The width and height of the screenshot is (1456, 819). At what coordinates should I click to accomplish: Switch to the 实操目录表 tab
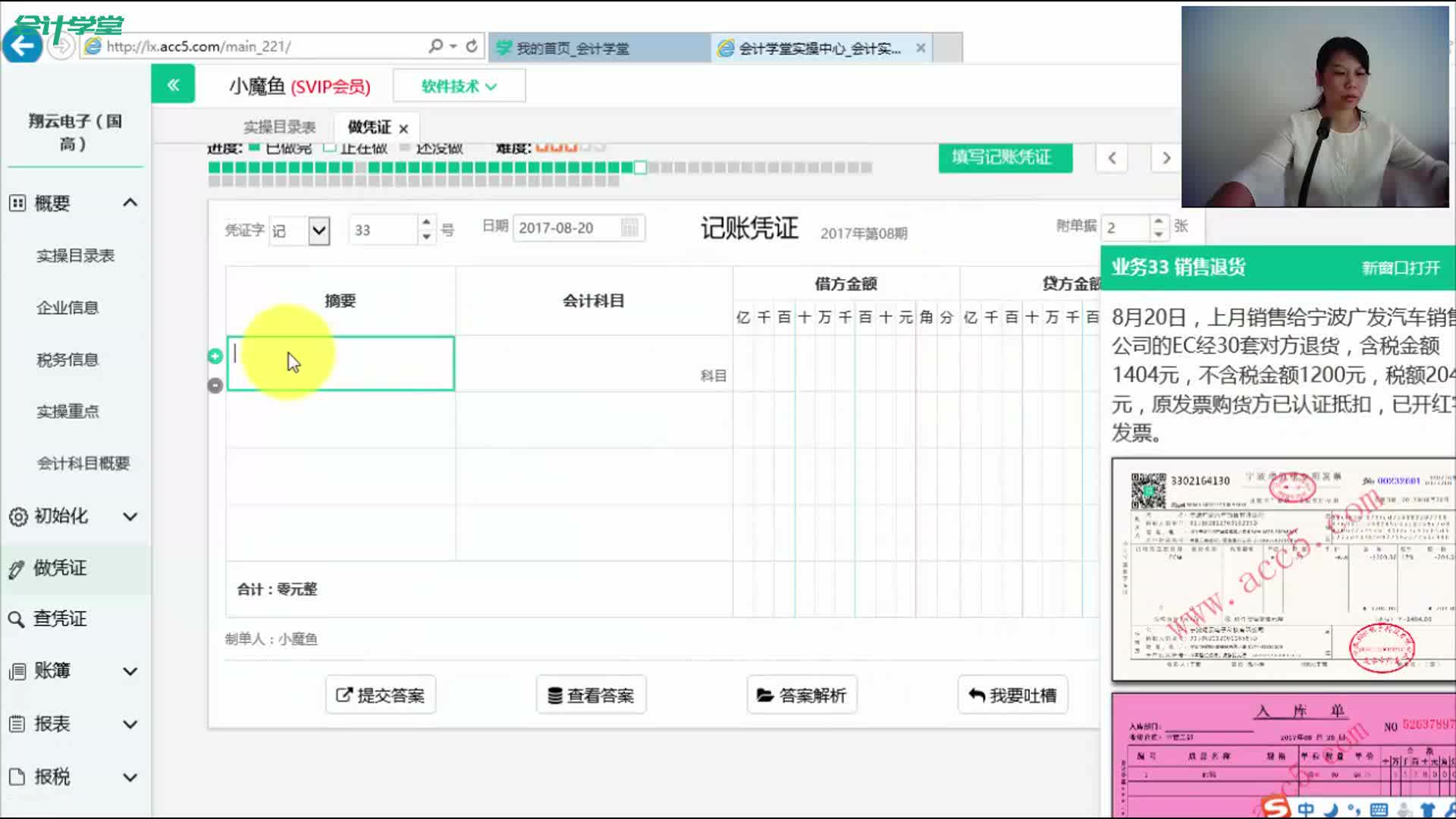[279, 127]
